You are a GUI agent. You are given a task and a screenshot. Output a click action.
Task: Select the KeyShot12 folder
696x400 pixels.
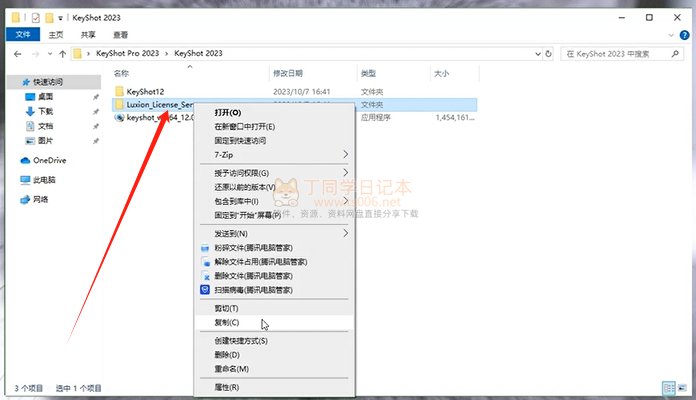point(145,91)
